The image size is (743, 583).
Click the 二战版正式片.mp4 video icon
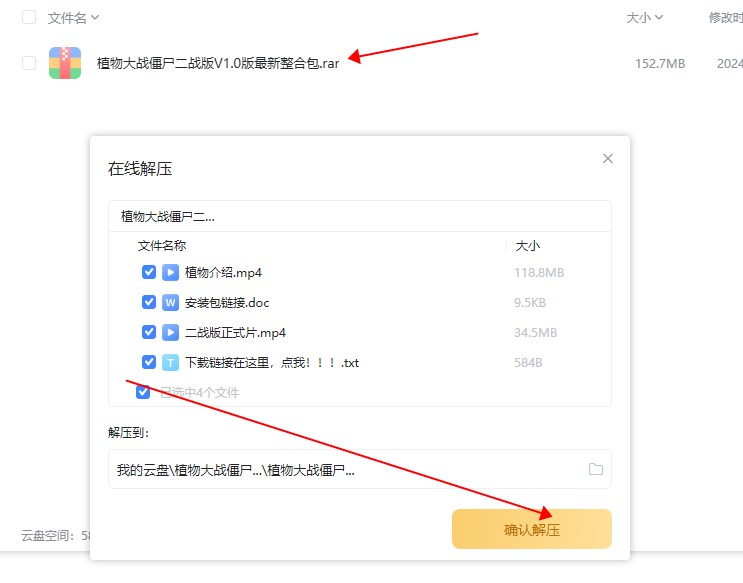click(x=170, y=332)
